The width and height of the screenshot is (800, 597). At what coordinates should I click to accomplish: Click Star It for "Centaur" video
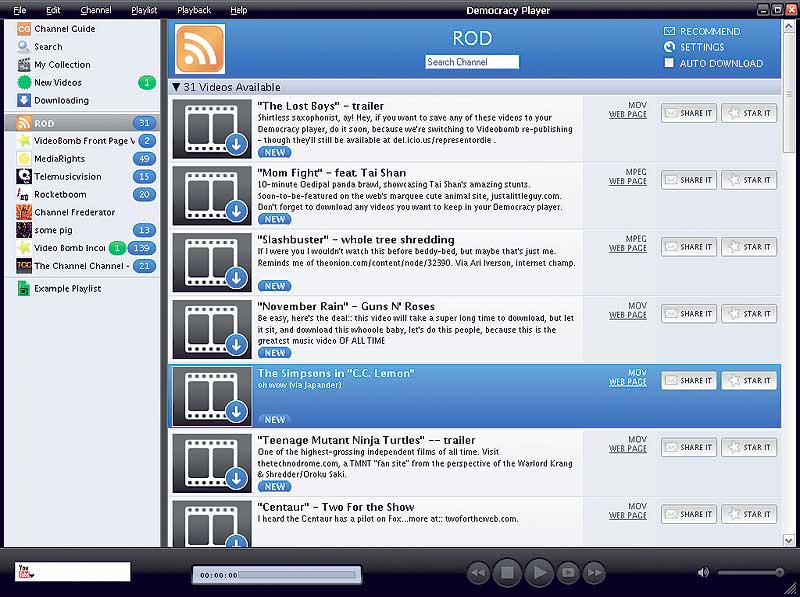(749, 514)
